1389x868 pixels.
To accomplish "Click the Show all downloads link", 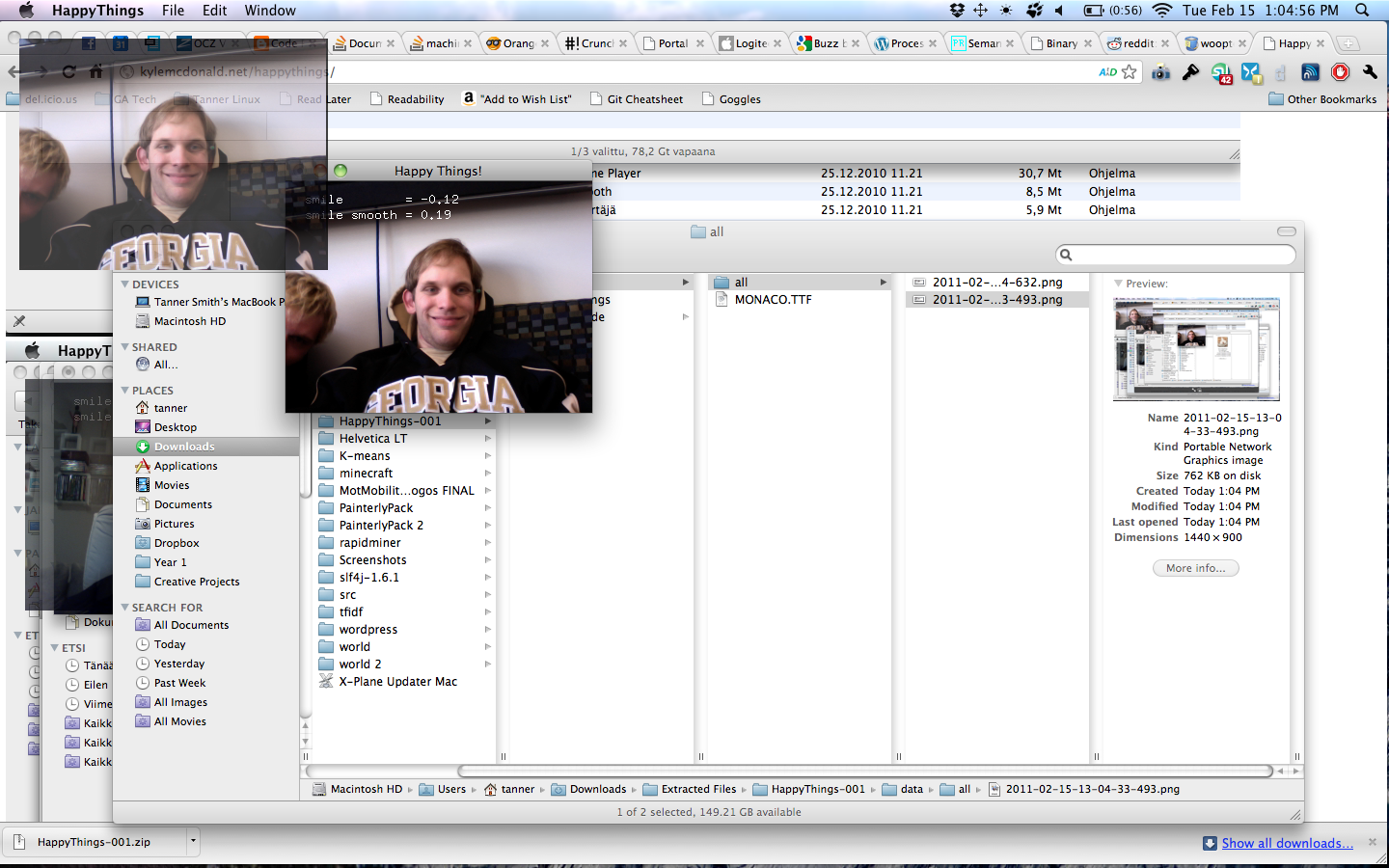I will [1287, 843].
